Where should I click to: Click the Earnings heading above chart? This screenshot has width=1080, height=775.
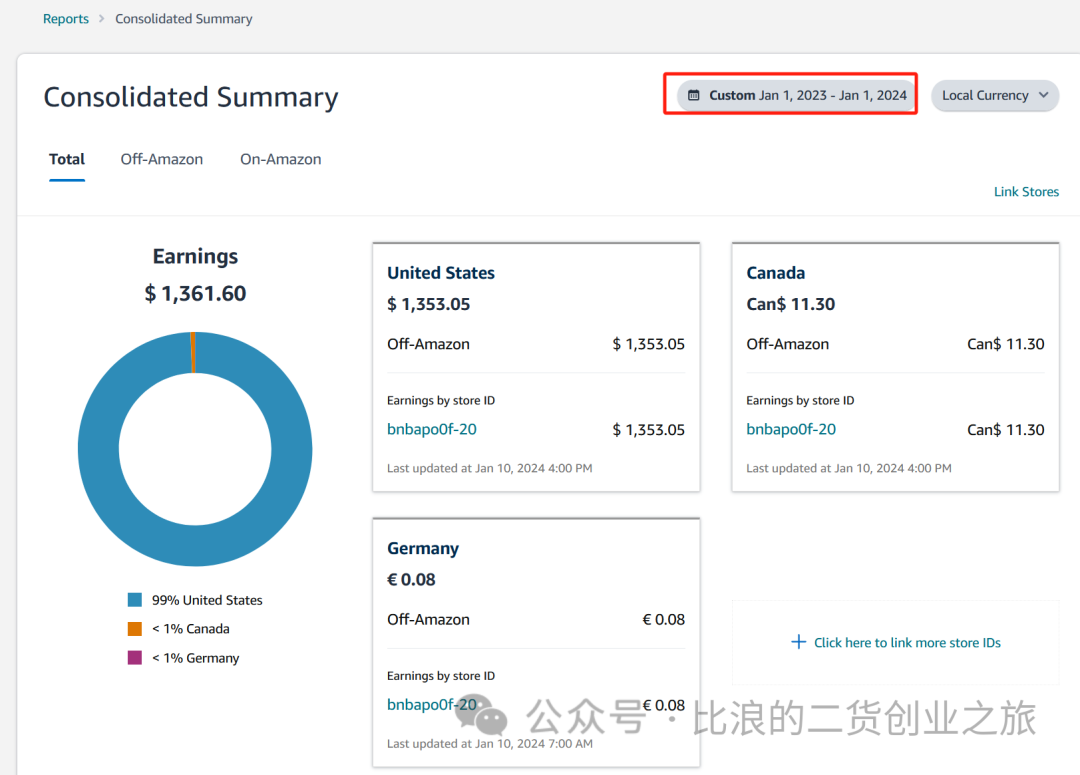pyautogui.click(x=195, y=256)
